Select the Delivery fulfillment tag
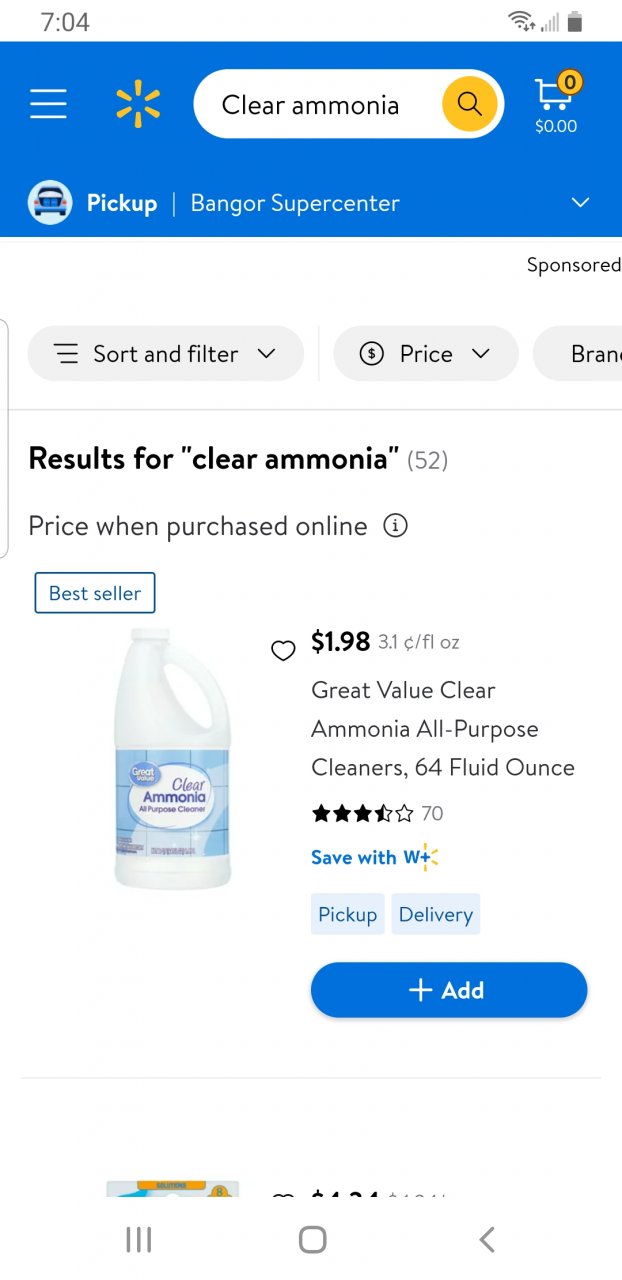Screen dimensions: 622x1280 (x=435, y=914)
